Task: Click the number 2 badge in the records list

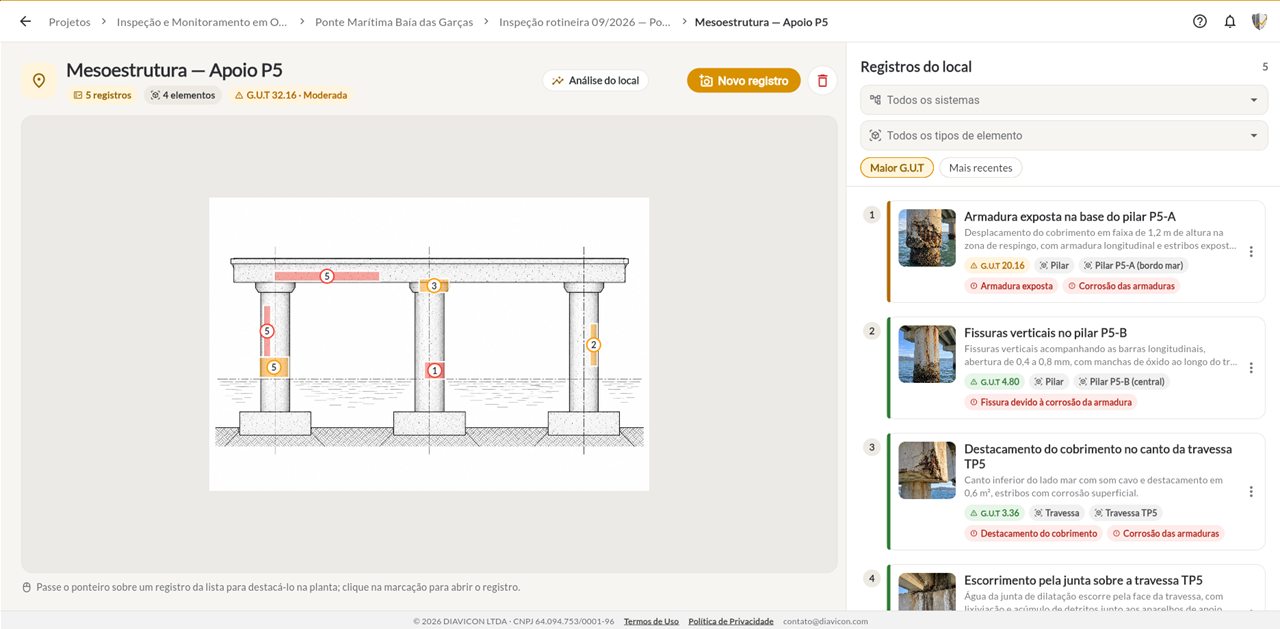Action: (x=872, y=330)
